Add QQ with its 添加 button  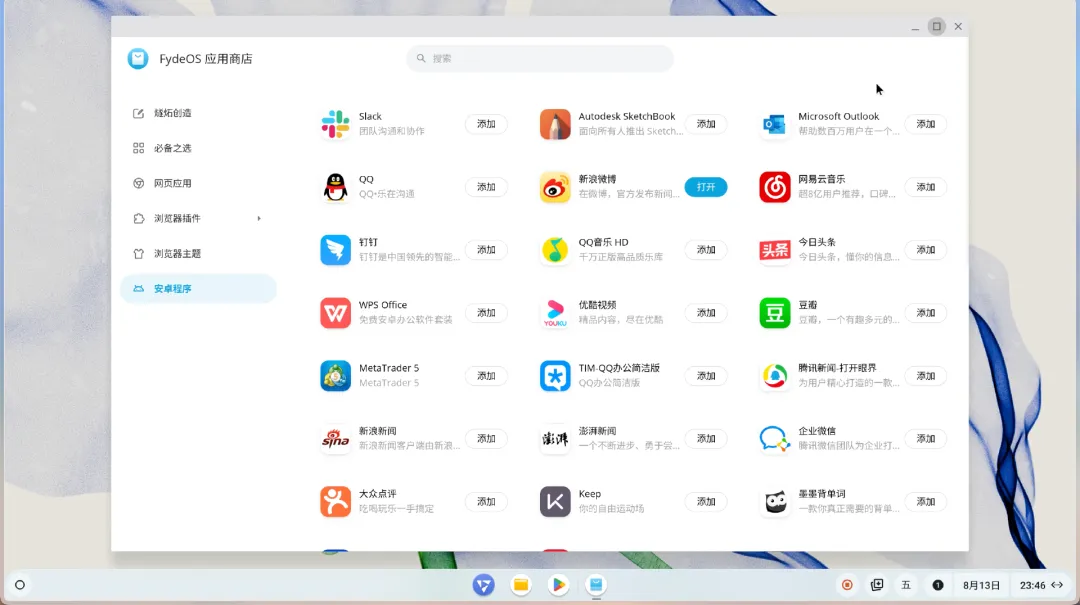[486, 187]
